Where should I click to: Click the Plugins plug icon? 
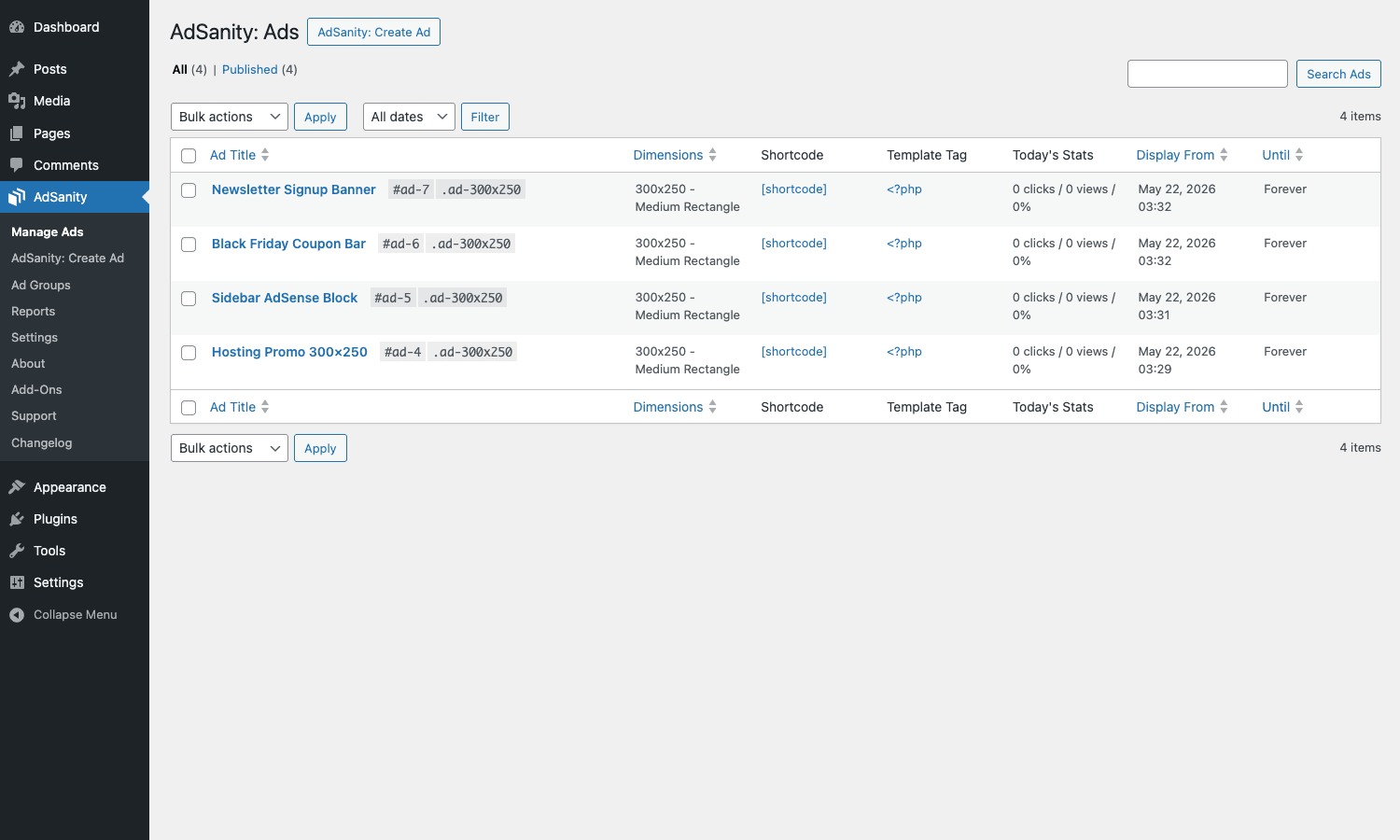coord(17,519)
